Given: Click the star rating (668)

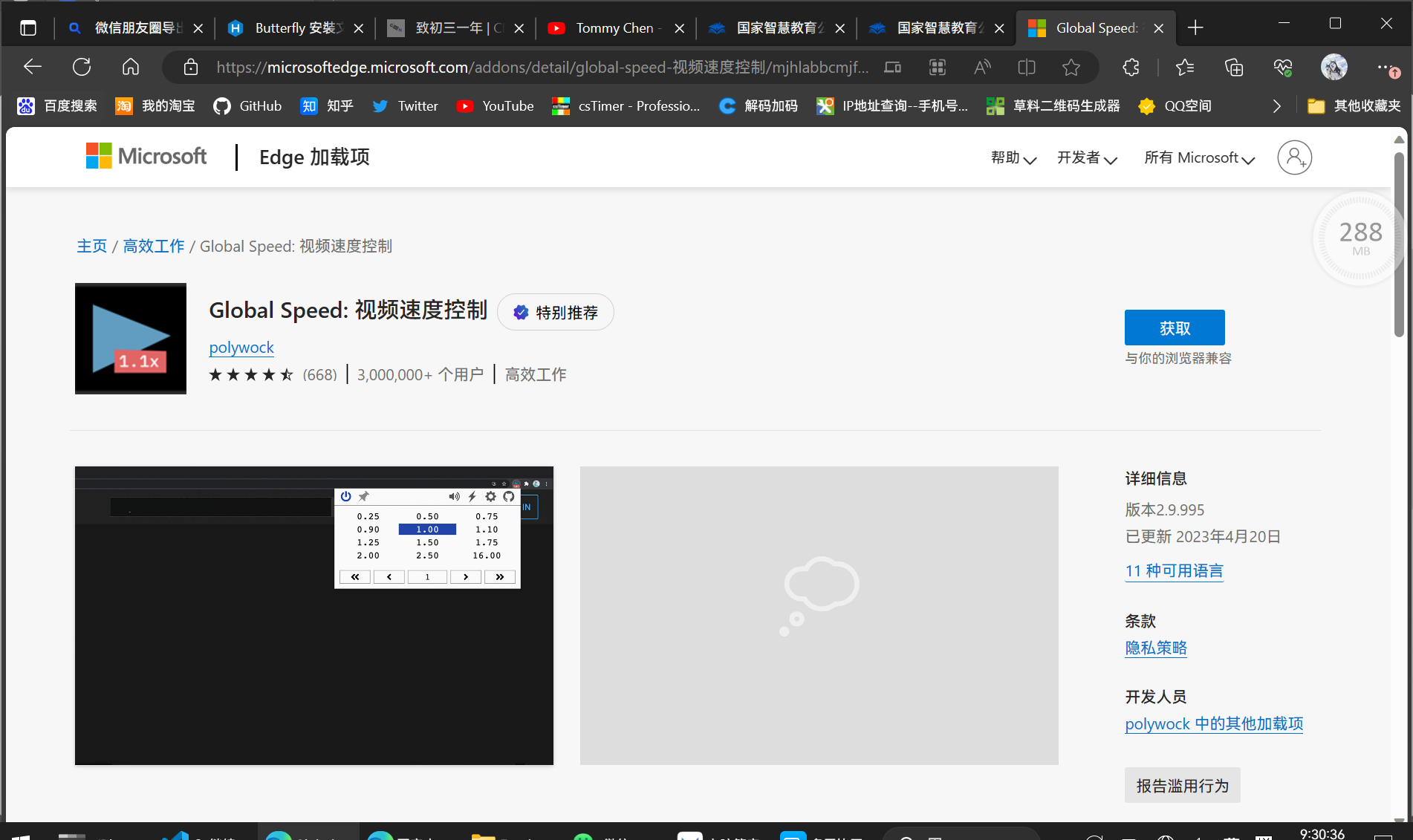Looking at the screenshot, I should [273, 374].
